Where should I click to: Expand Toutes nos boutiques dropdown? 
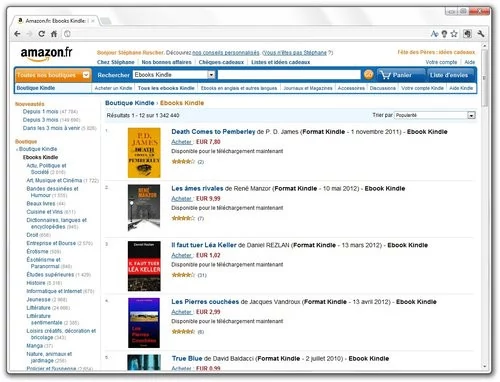click(53, 75)
